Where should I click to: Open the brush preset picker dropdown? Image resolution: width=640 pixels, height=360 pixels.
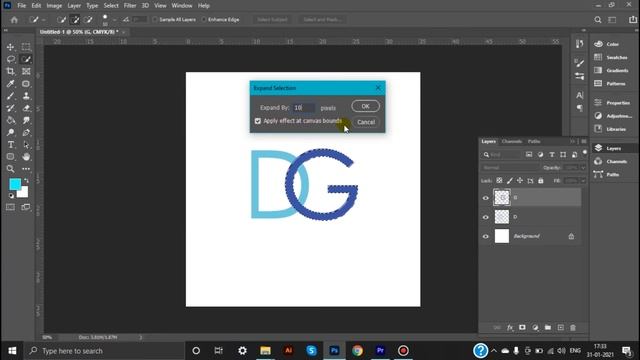(x=114, y=20)
